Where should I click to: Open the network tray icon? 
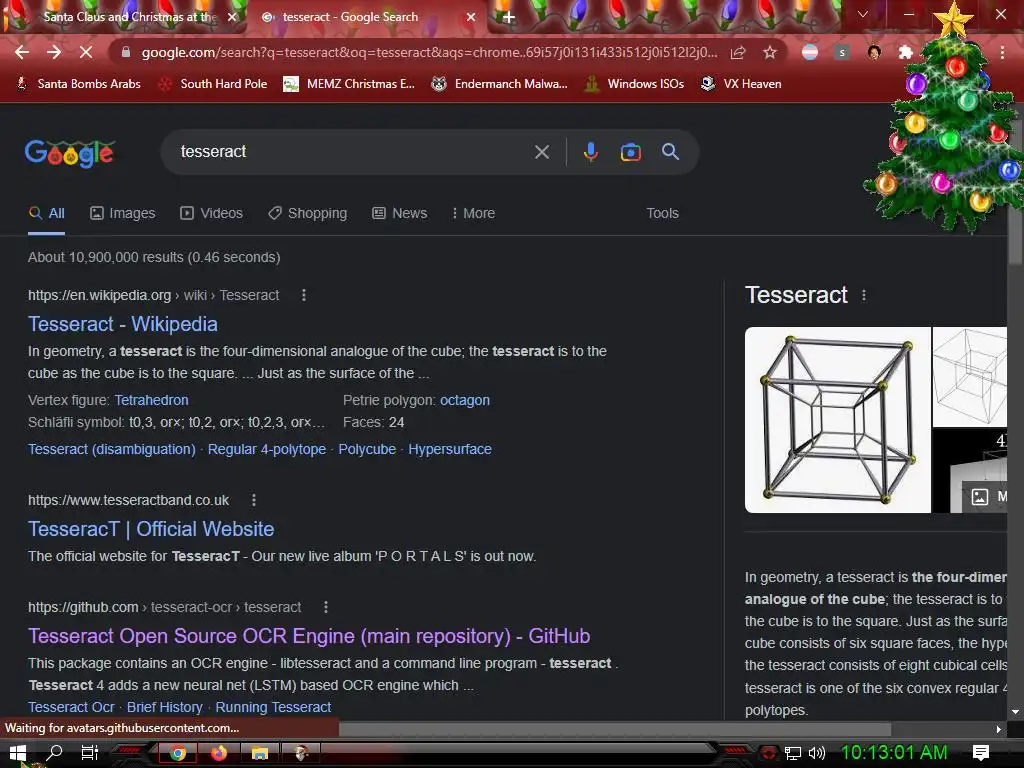click(x=793, y=753)
